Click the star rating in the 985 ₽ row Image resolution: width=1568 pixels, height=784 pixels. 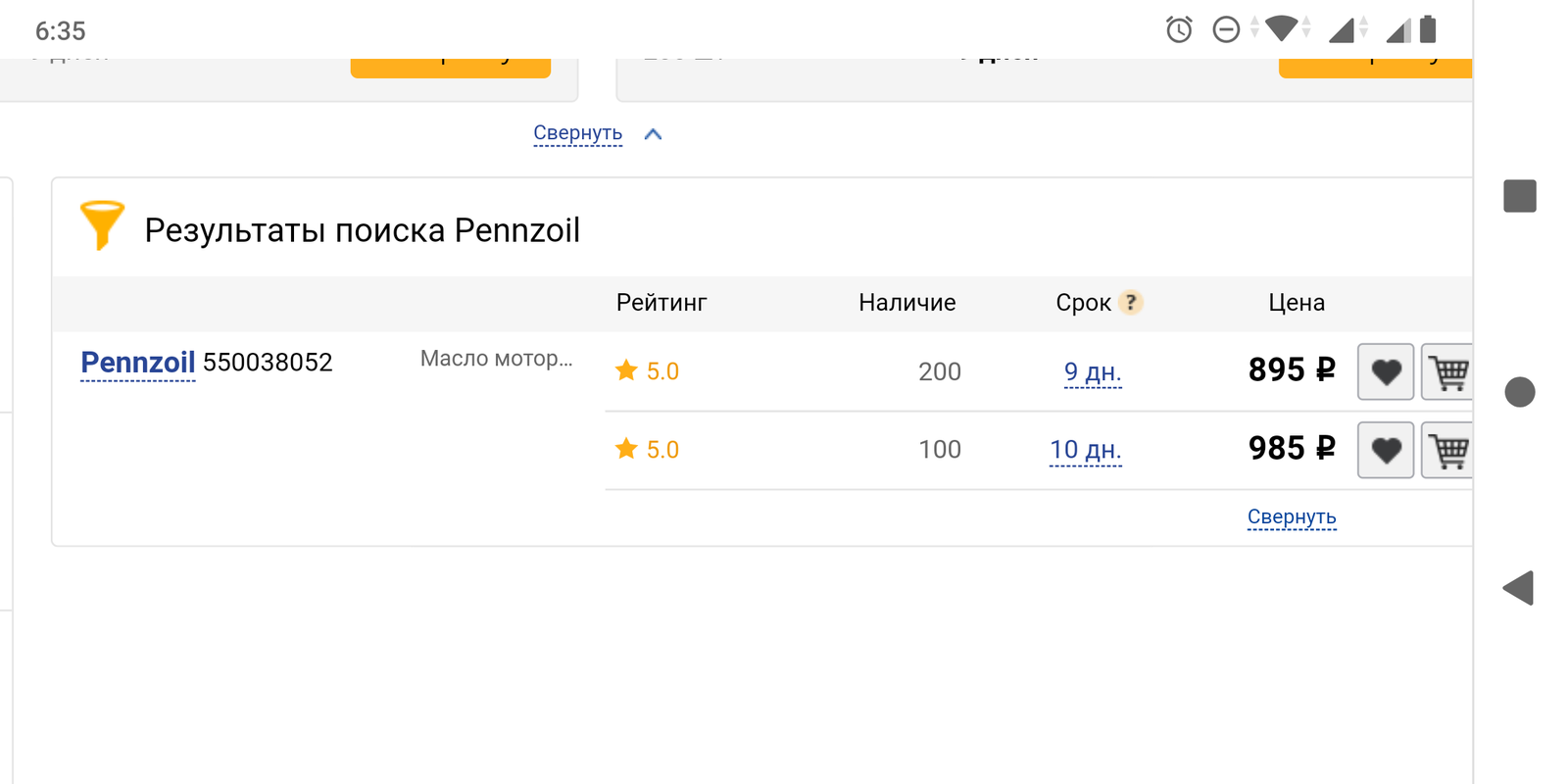[x=647, y=450]
